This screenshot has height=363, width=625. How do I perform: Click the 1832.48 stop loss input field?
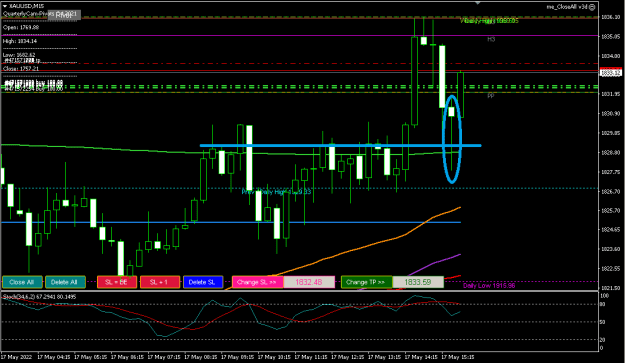(309, 282)
